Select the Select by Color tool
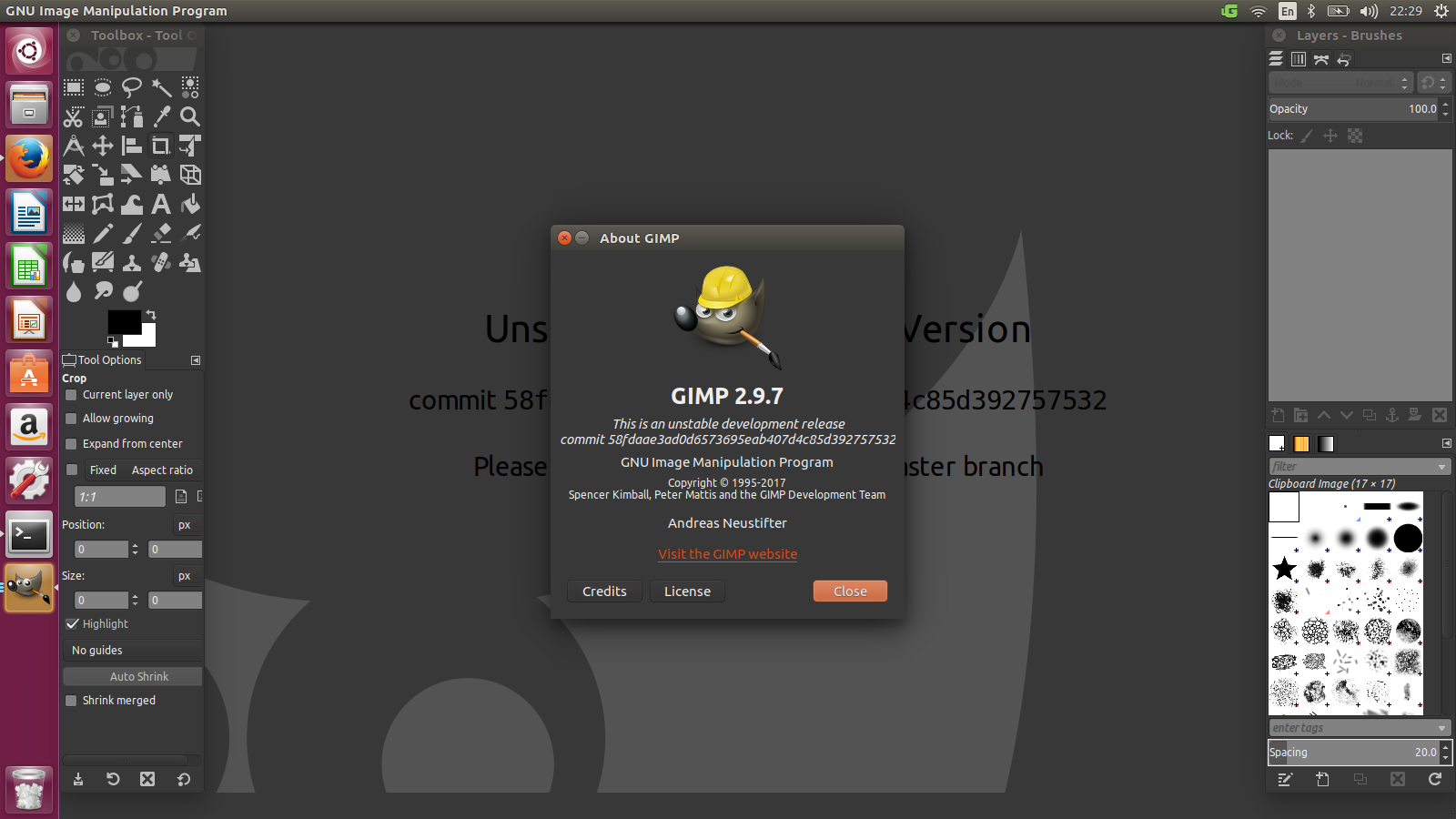Screen dimensions: 1456x819 (190, 87)
